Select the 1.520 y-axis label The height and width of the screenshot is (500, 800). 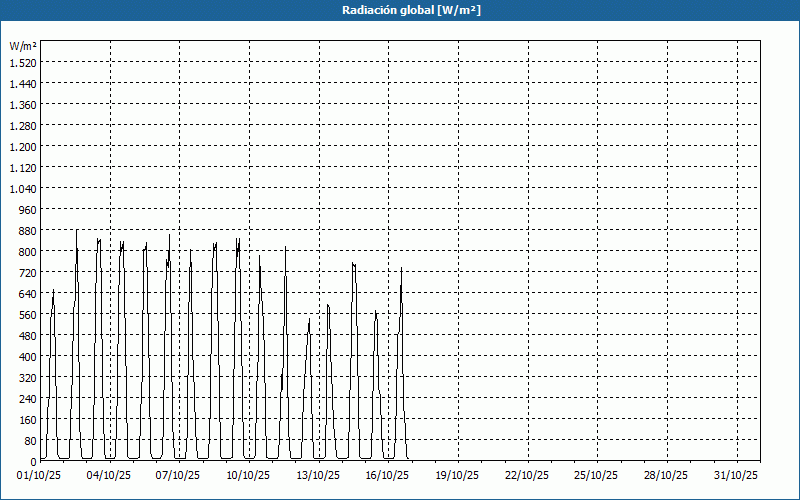click(22, 62)
